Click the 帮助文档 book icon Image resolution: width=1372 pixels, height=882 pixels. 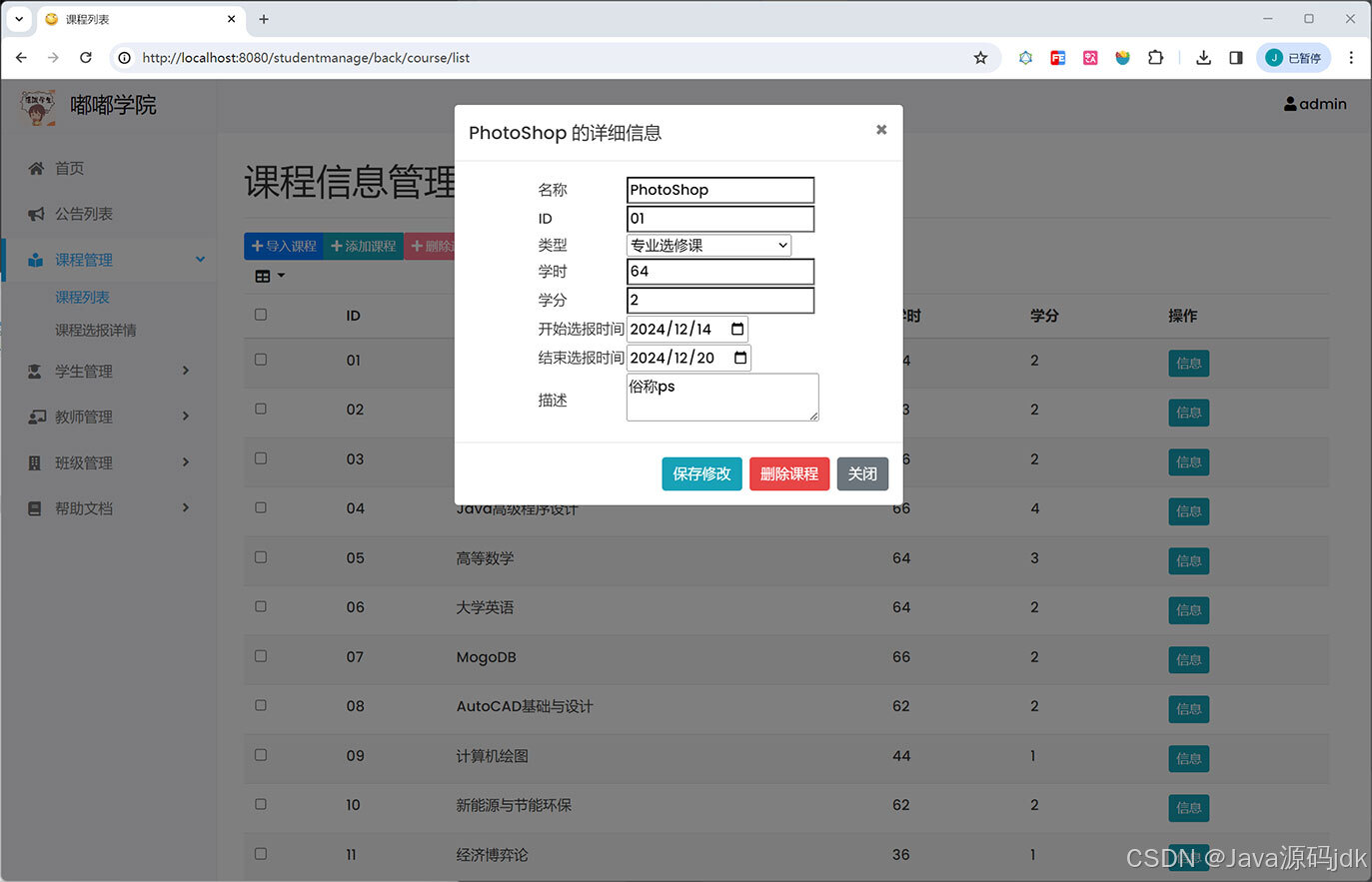[x=35, y=508]
